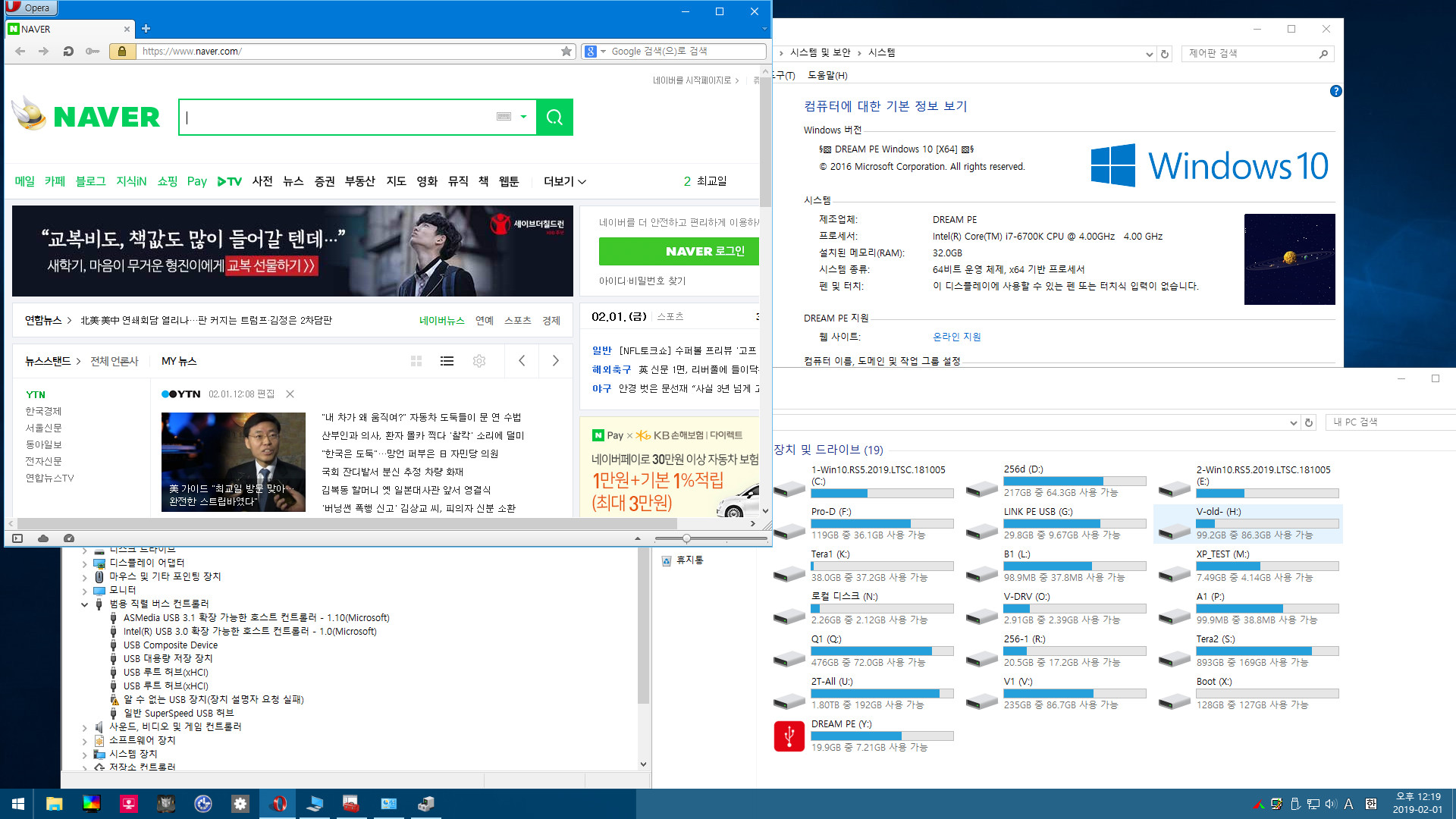Go to previous newsstand page arrow
Screen dimensions: 1456x819
tap(522, 361)
